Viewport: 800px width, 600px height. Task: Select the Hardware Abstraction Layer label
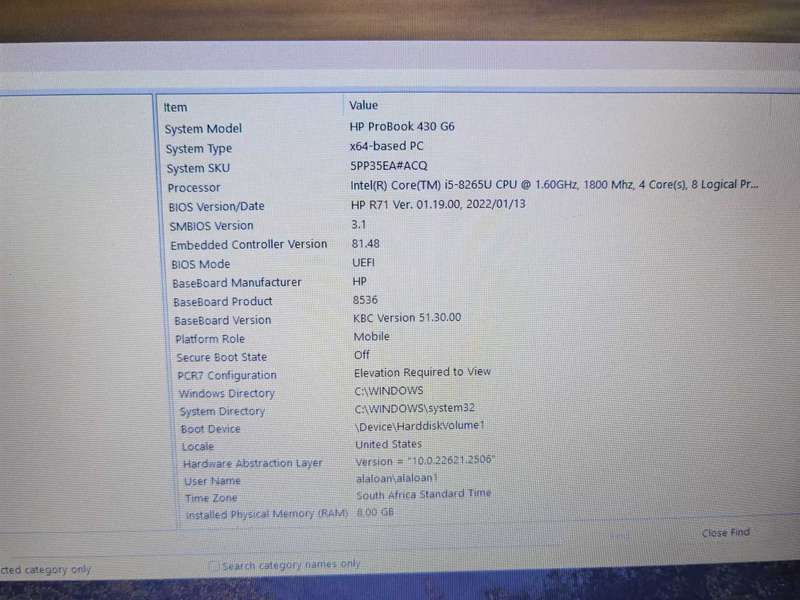253,464
